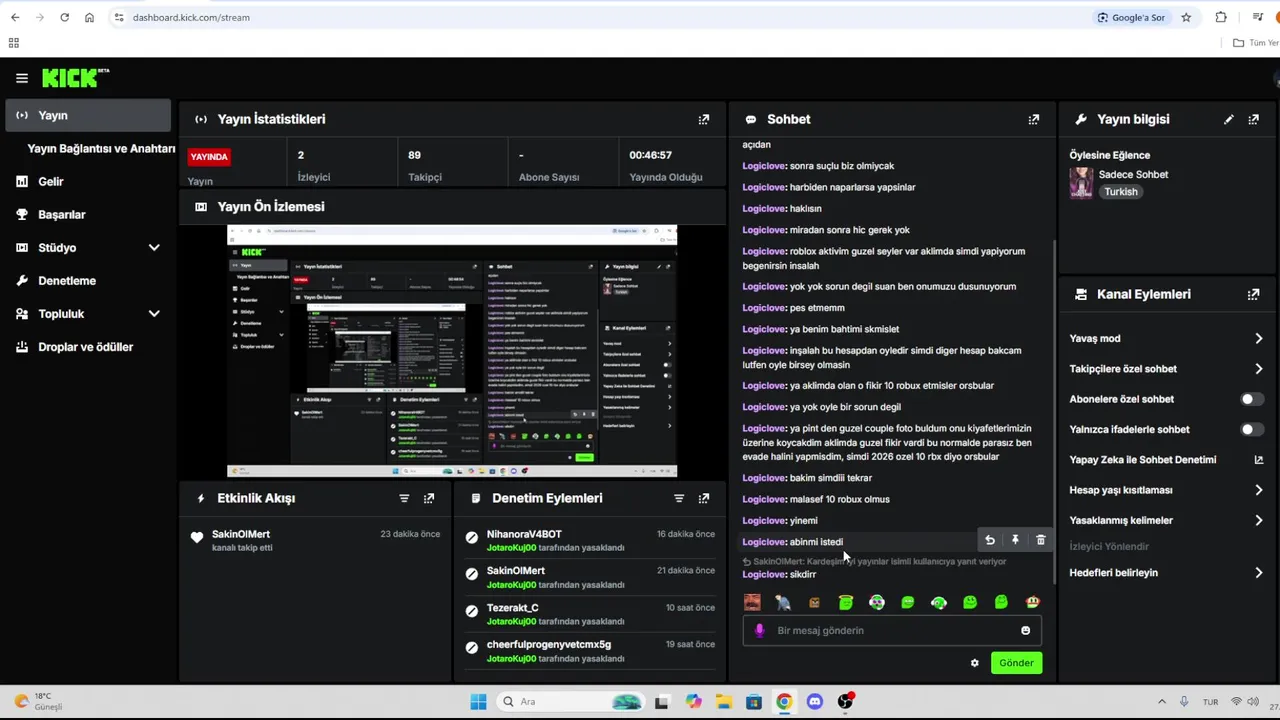Open OBS Studio from the taskbar
The height and width of the screenshot is (720, 1280).
click(x=846, y=702)
